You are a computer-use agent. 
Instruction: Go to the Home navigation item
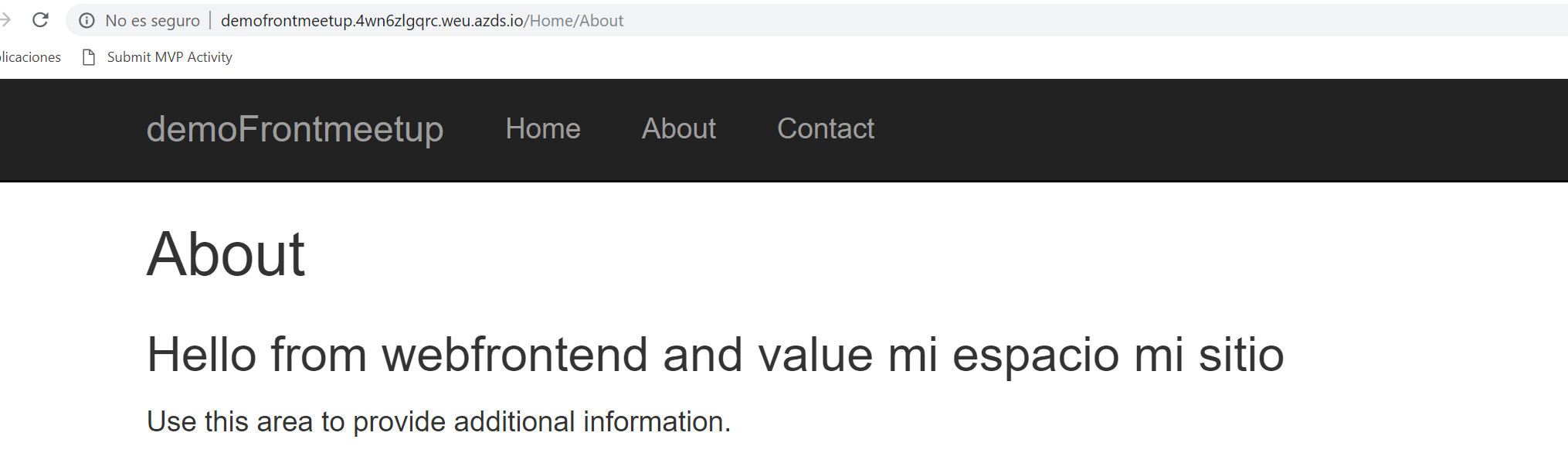click(x=542, y=129)
